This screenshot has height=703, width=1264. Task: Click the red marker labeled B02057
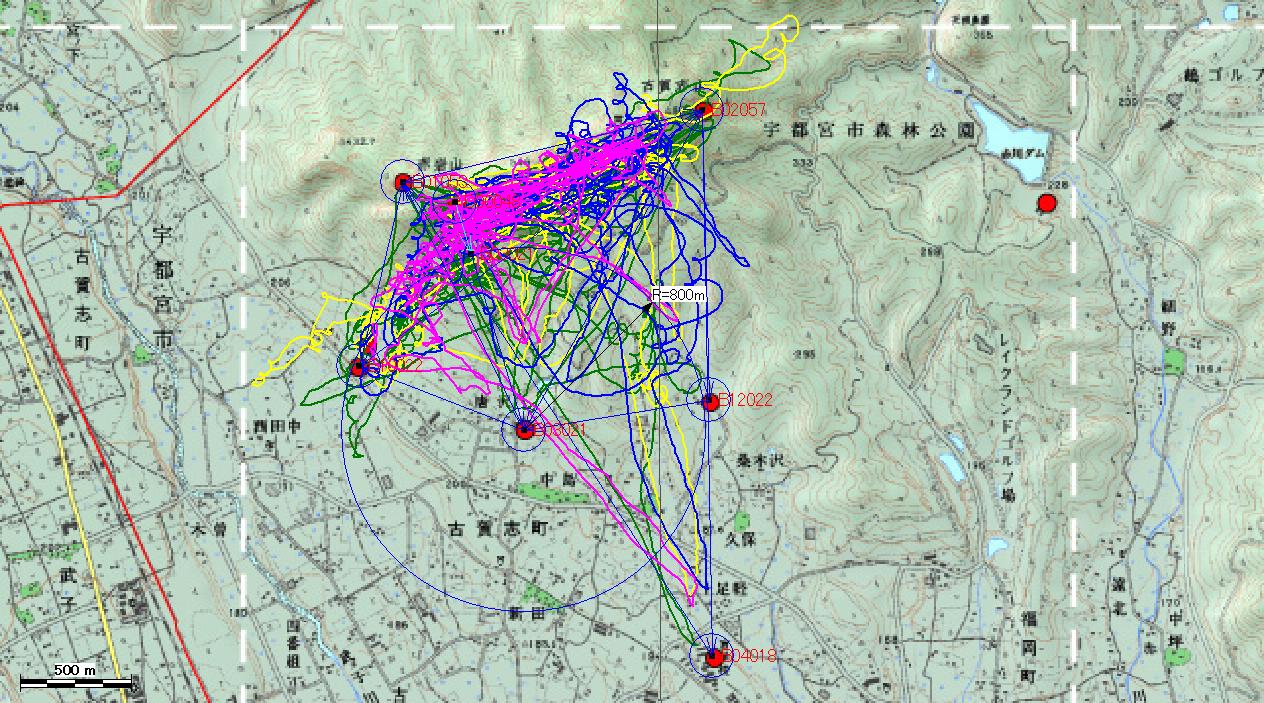pyautogui.click(x=703, y=110)
